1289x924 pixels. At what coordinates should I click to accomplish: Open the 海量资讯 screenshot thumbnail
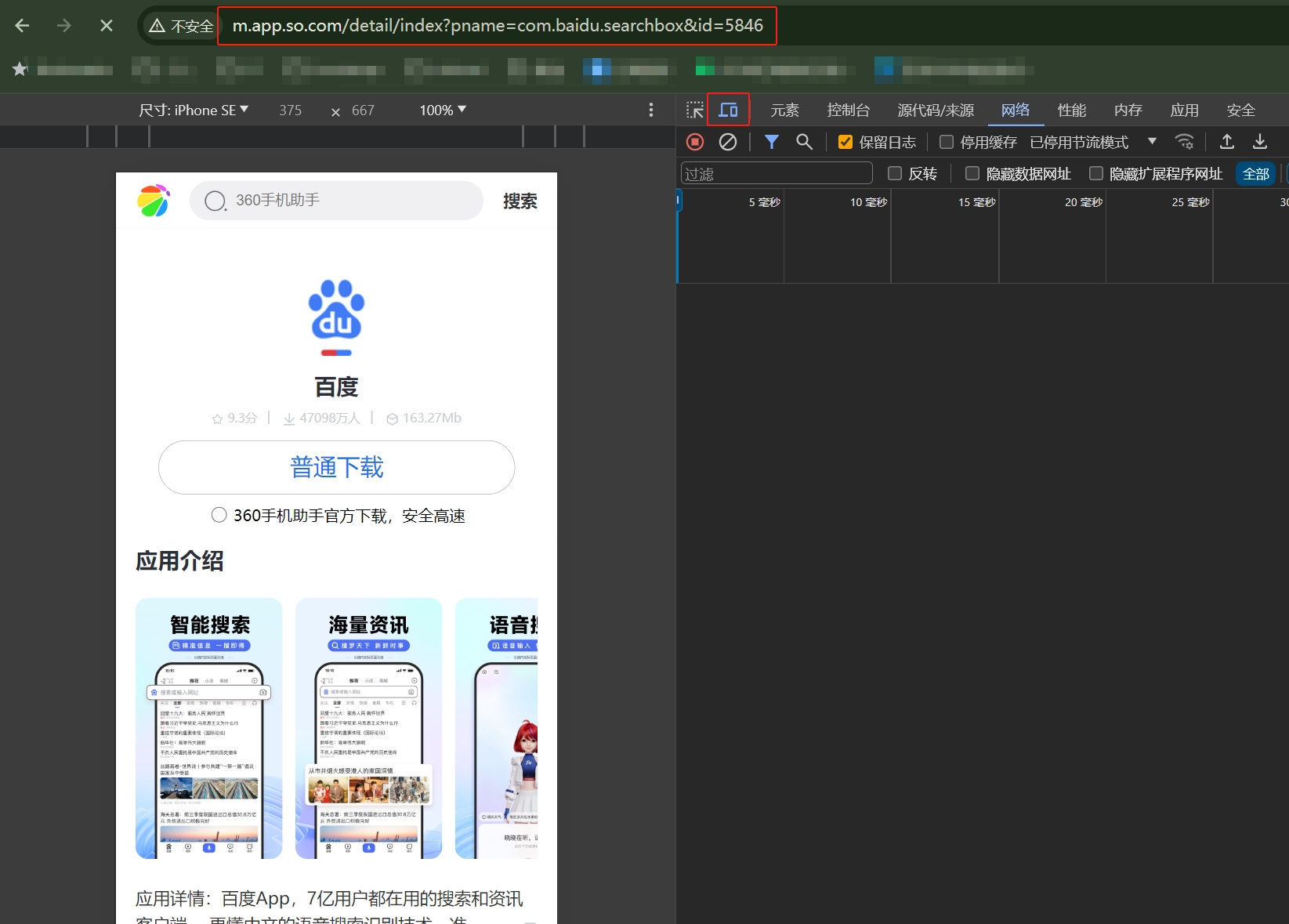369,728
